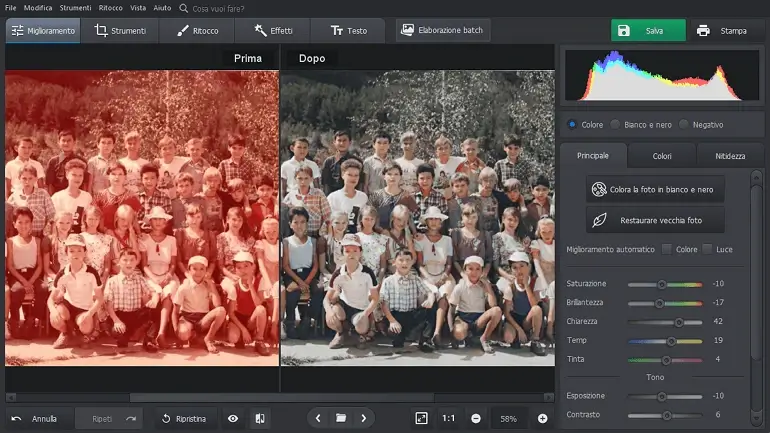The height and width of the screenshot is (433, 770).
Task: Open the Miglioramento tab
Action: (x=43, y=30)
